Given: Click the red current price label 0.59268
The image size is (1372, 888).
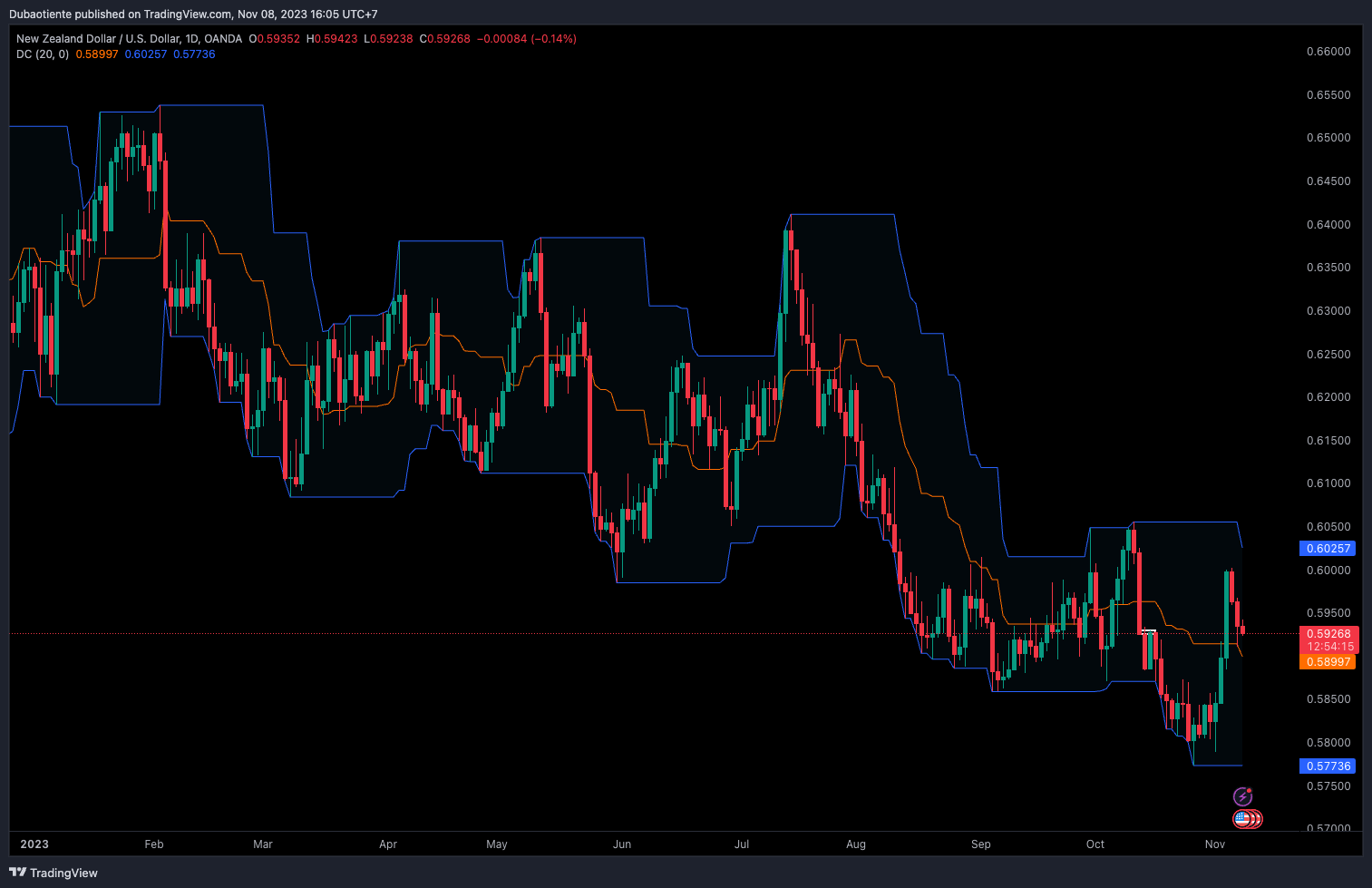Looking at the screenshot, I should [x=1328, y=634].
